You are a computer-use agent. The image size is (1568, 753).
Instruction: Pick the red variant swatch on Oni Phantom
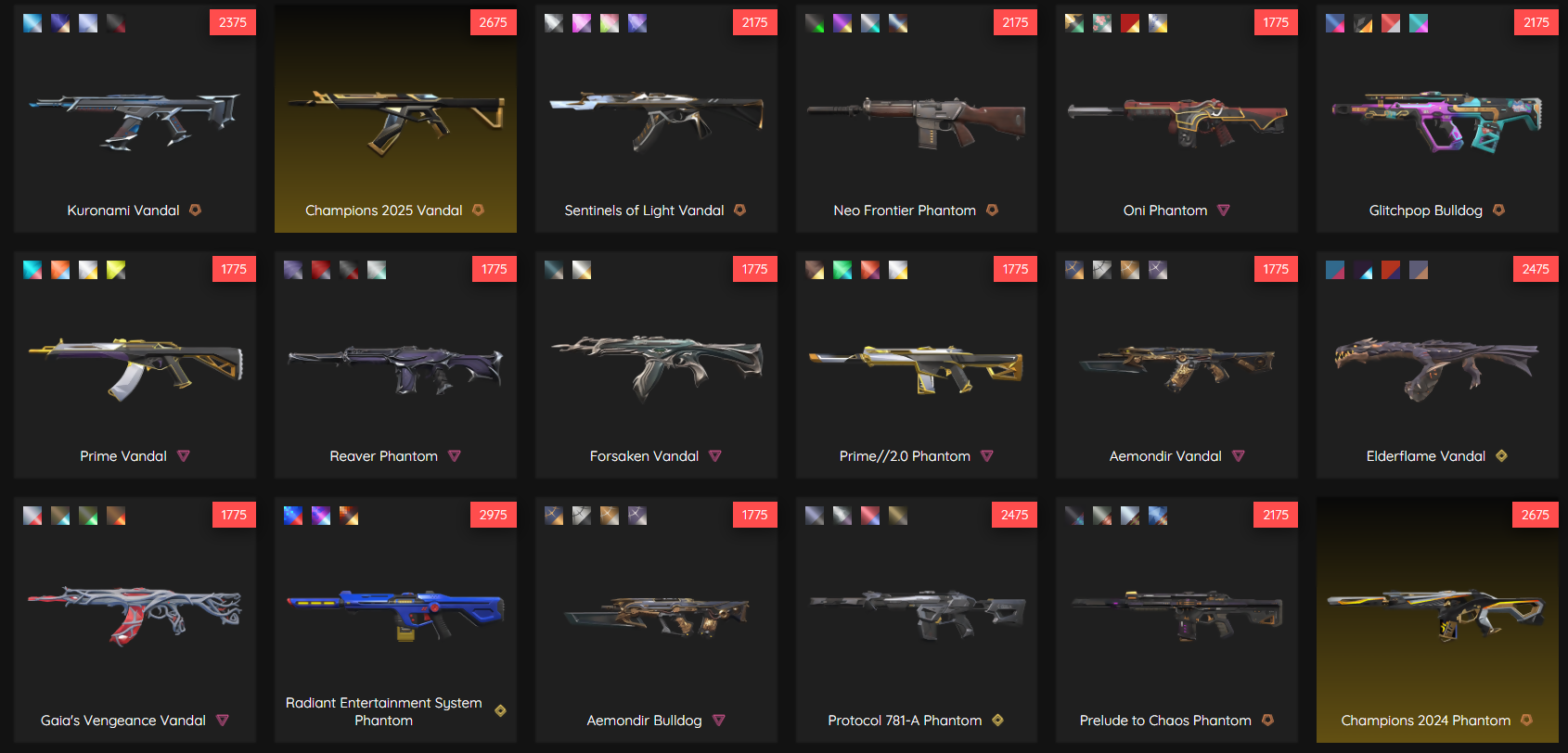[x=1130, y=23]
